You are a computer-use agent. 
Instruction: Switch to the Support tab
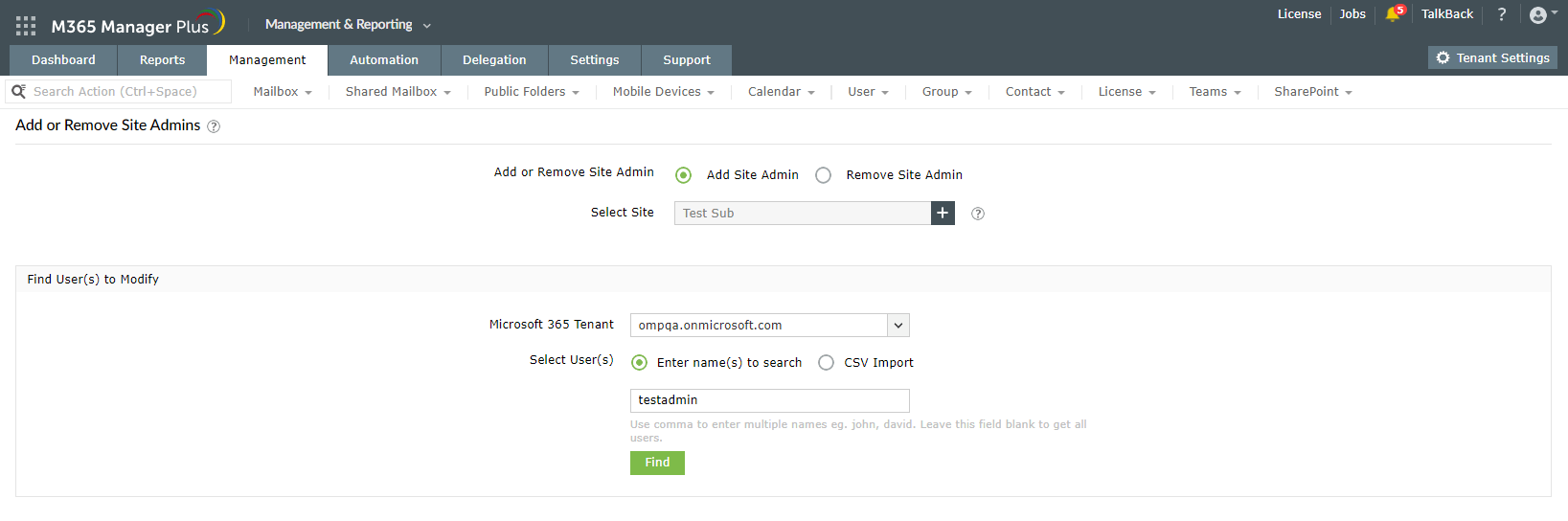(x=687, y=59)
